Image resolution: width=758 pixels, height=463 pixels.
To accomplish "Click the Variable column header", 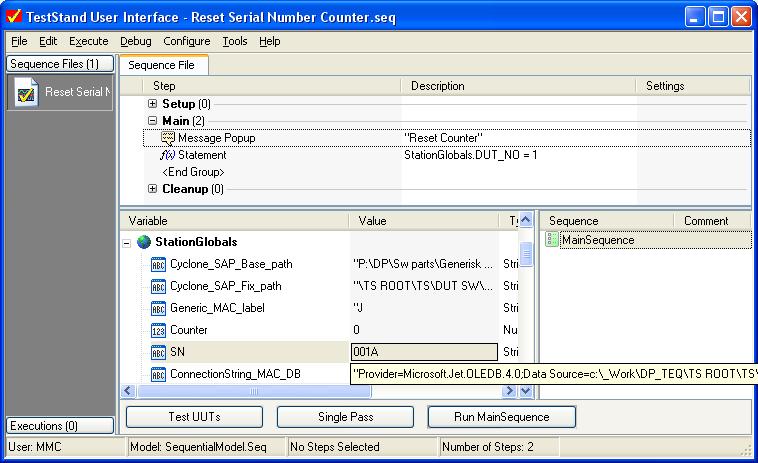I will point(234,221).
